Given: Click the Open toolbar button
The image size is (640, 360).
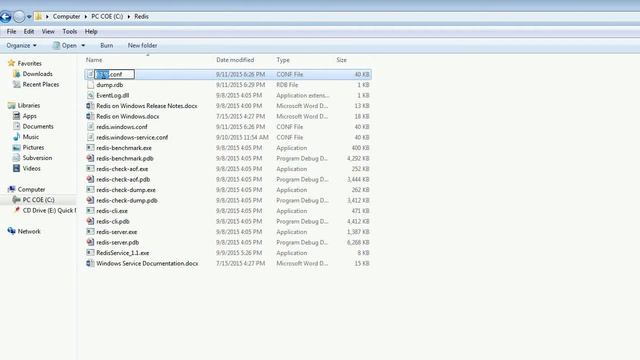Looking at the screenshot, I should [64, 45].
